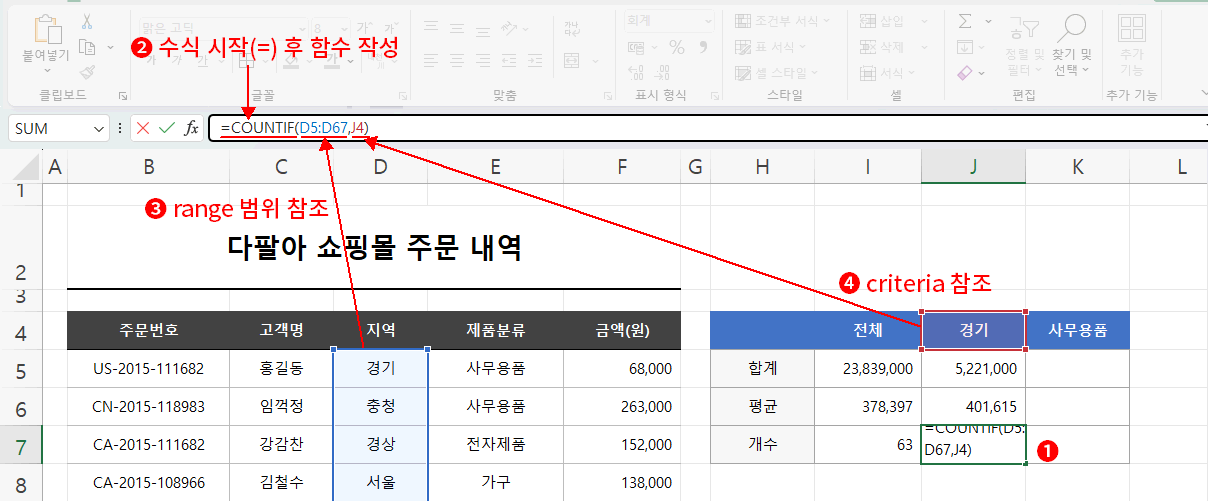Select row 7 header
1208x501 pixels.
[21, 444]
